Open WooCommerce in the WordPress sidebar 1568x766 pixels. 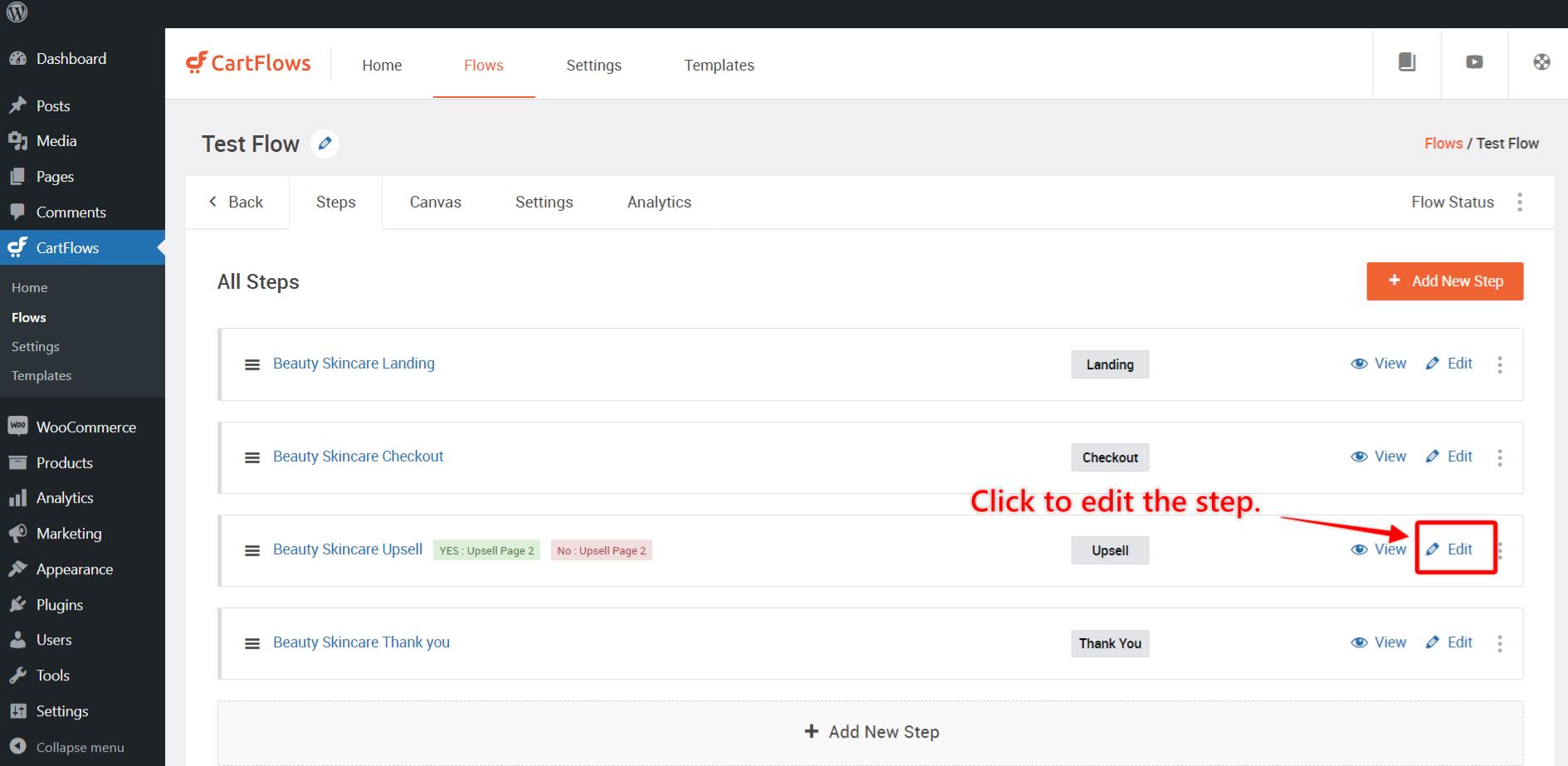click(85, 427)
